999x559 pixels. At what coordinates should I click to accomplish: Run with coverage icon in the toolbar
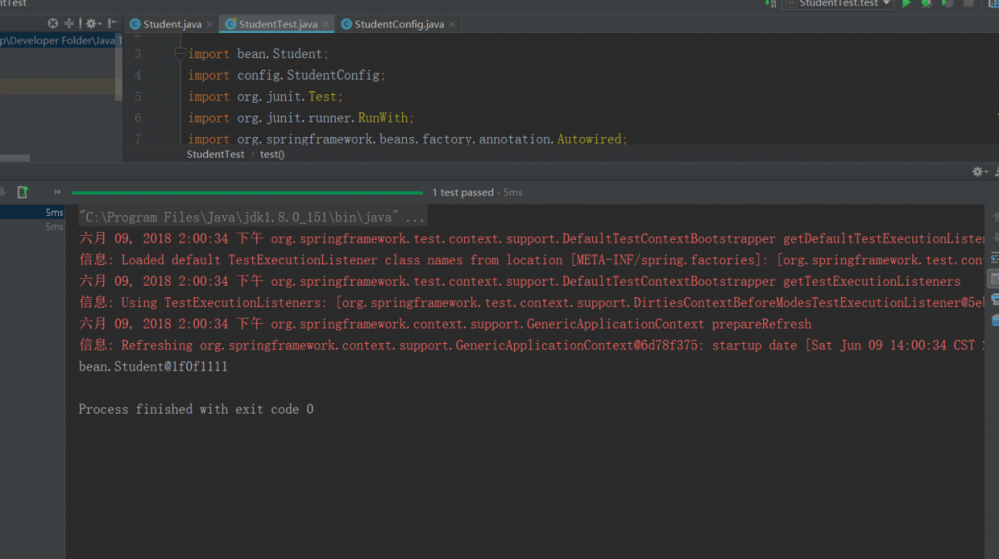click(x=947, y=4)
